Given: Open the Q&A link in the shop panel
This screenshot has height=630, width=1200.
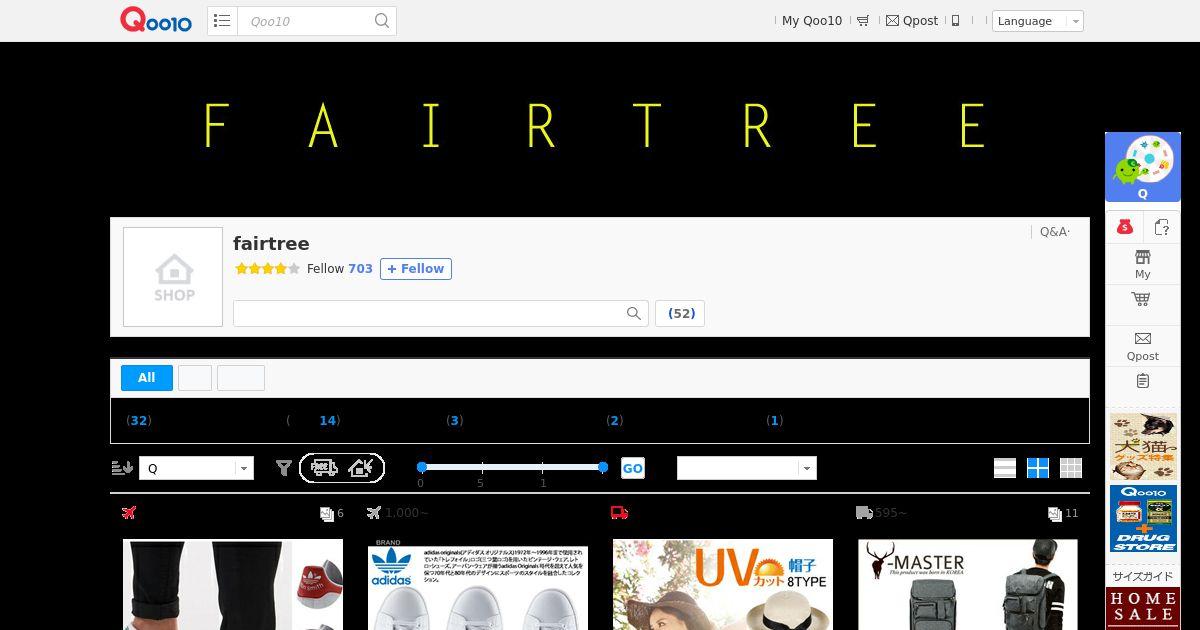Looking at the screenshot, I should point(1055,232).
